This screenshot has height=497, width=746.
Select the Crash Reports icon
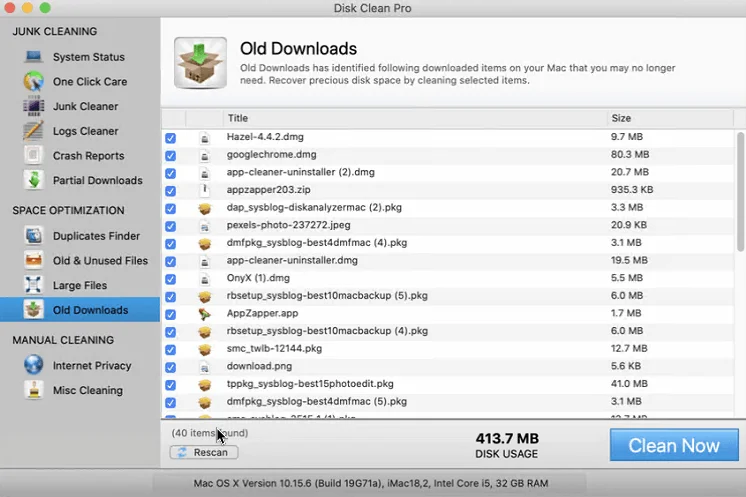click(33, 156)
